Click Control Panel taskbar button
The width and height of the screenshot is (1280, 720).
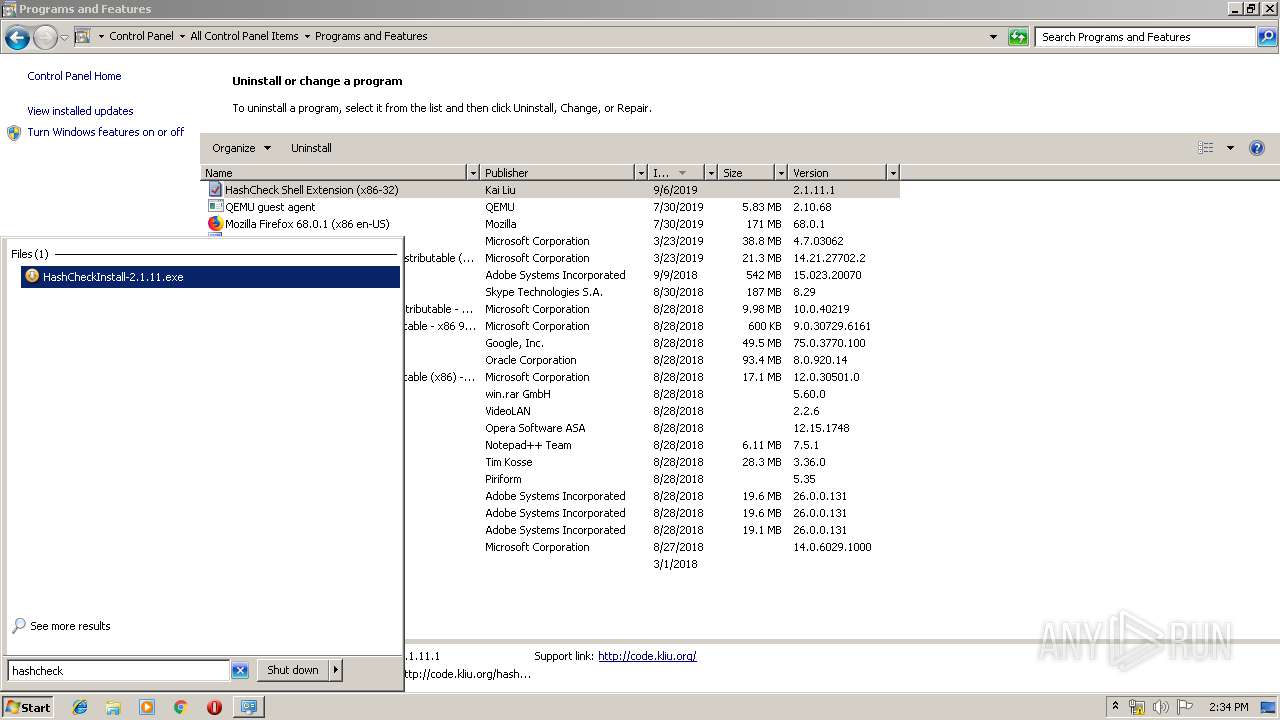click(x=248, y=707)
